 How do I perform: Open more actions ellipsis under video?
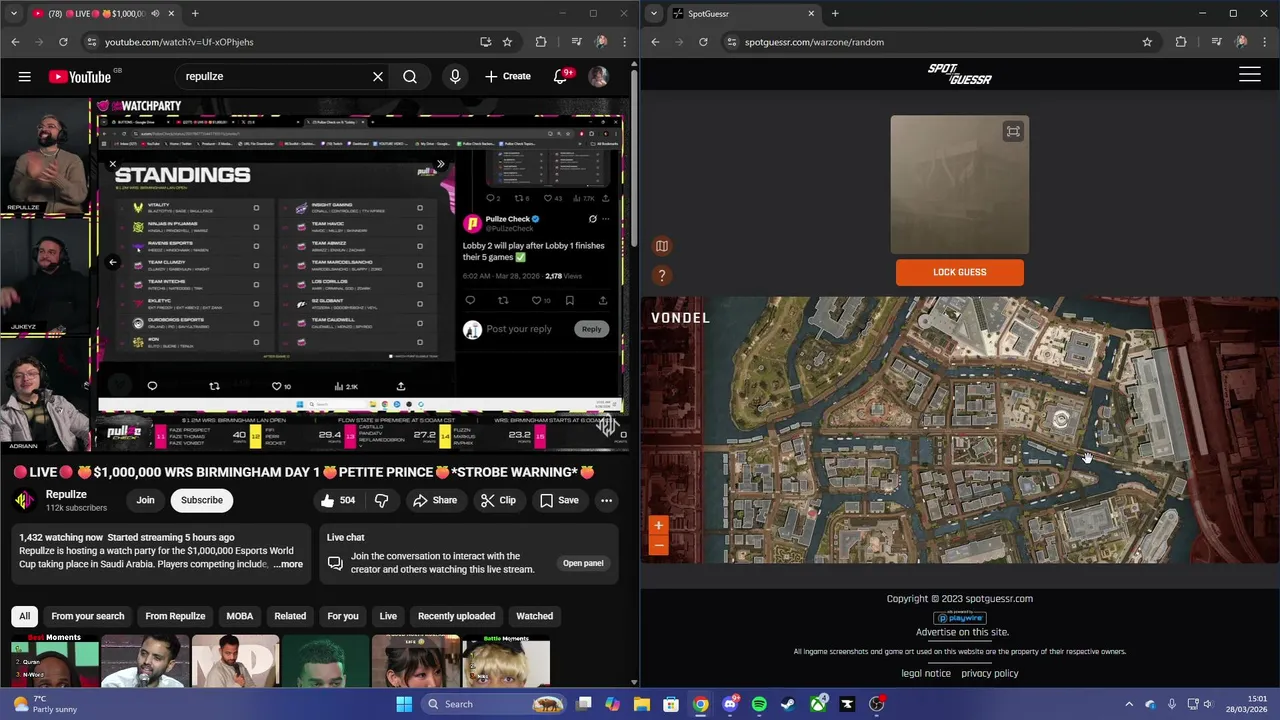606,500
